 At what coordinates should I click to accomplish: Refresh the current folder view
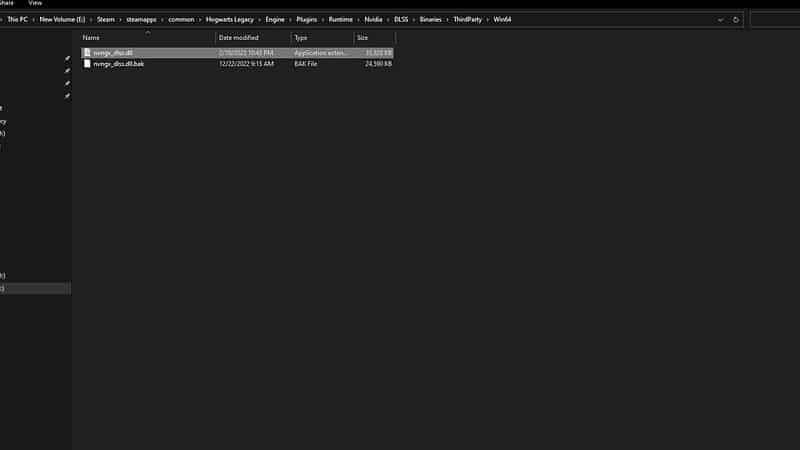click(x=736, y=19)
